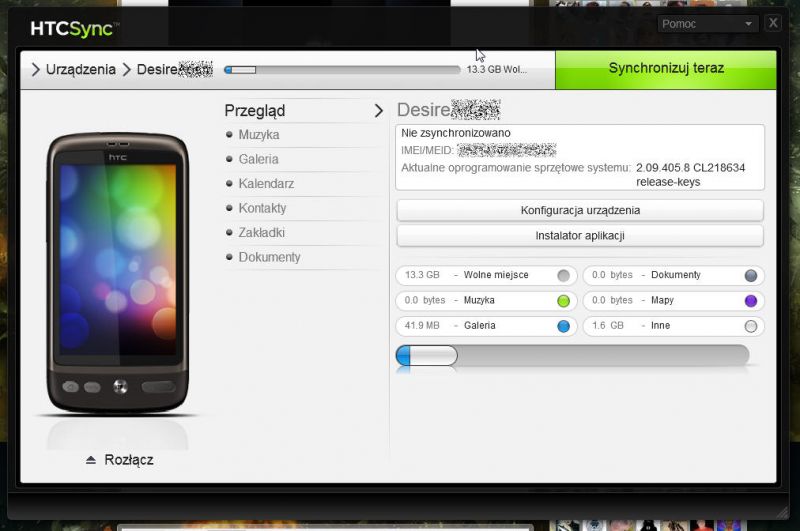Open the Pomoc dropdown menu
Screen dimensions: 800x531
pyautogui.click(x=707, y=24)
